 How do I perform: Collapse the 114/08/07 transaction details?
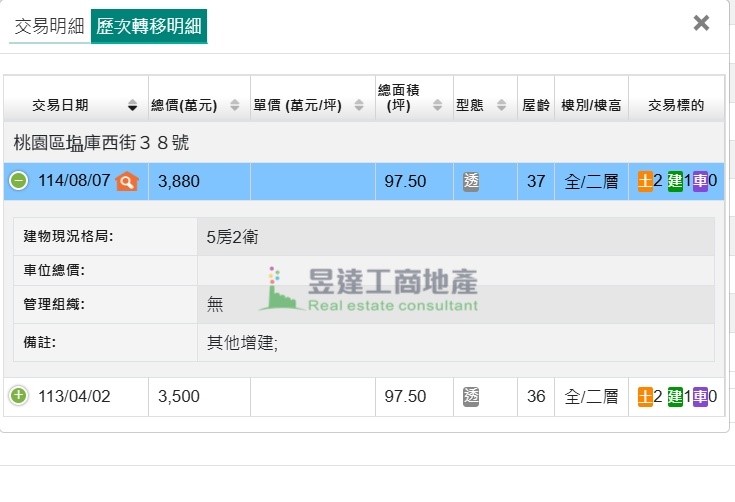click(x=19, y=181)
